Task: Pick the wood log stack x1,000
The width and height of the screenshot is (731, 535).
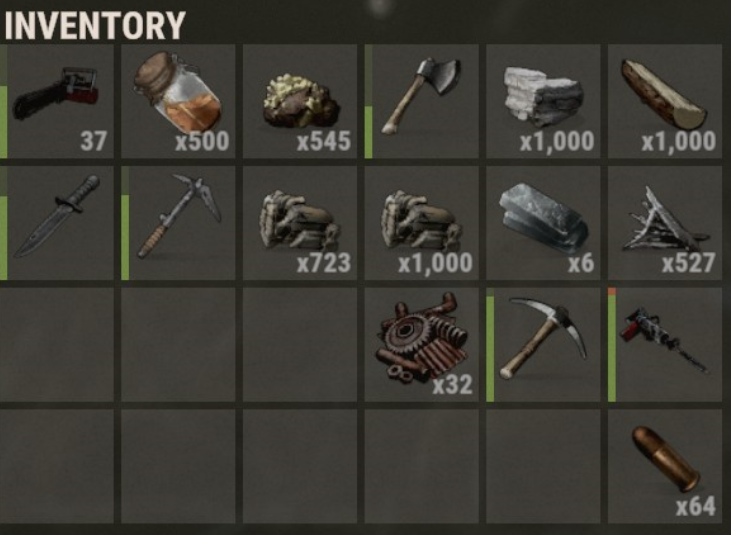Action: point(665,101)
